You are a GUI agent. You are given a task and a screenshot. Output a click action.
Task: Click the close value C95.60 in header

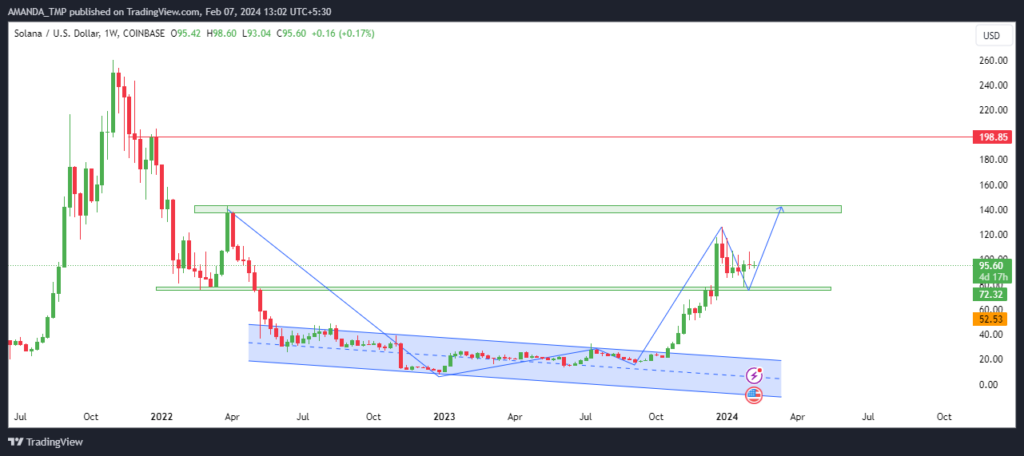(293, 34)
